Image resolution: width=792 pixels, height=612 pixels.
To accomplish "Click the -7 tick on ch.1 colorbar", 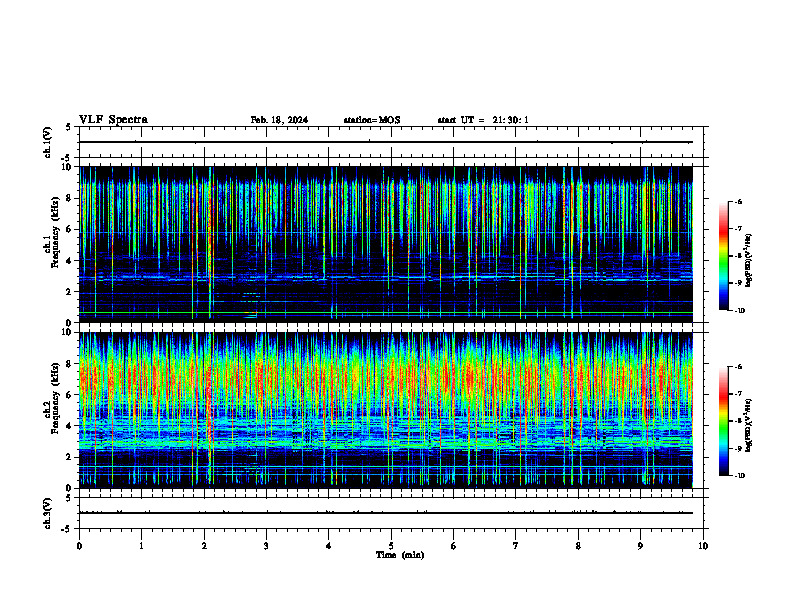I will tap(739, 229).
